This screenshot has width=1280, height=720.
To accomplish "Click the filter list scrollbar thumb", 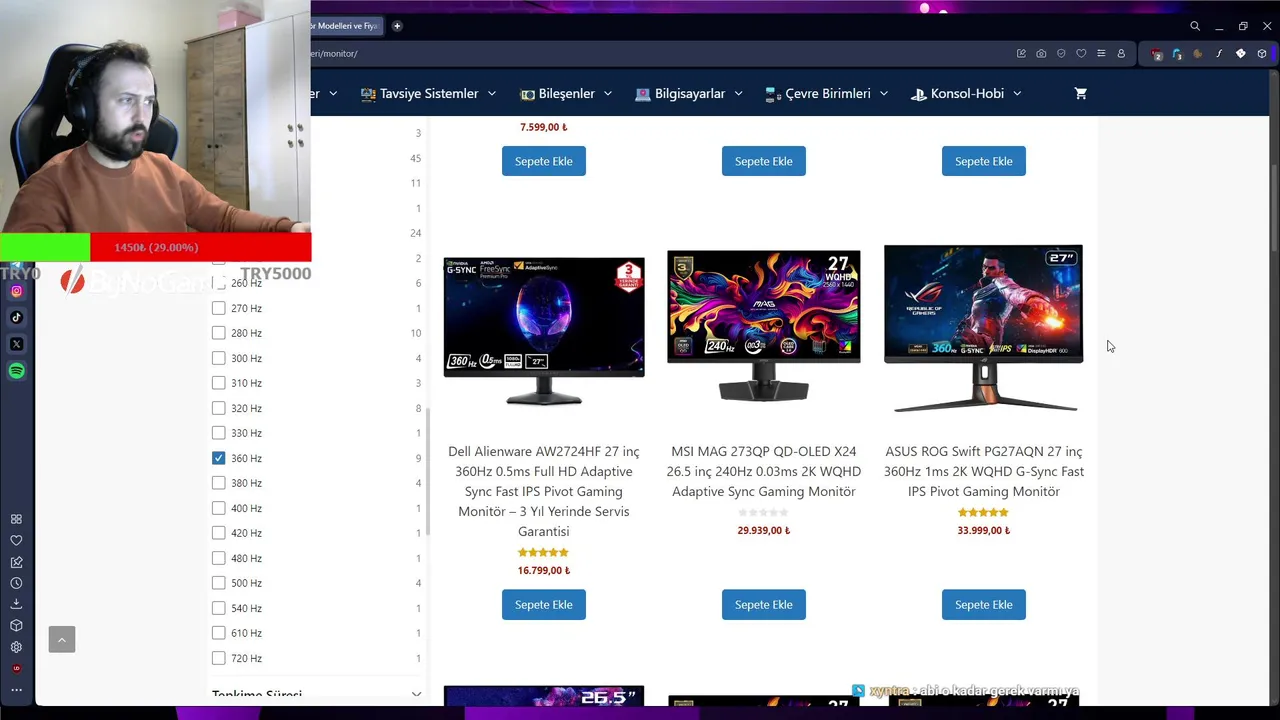I will pyautogui.click(x=427, y=470).
